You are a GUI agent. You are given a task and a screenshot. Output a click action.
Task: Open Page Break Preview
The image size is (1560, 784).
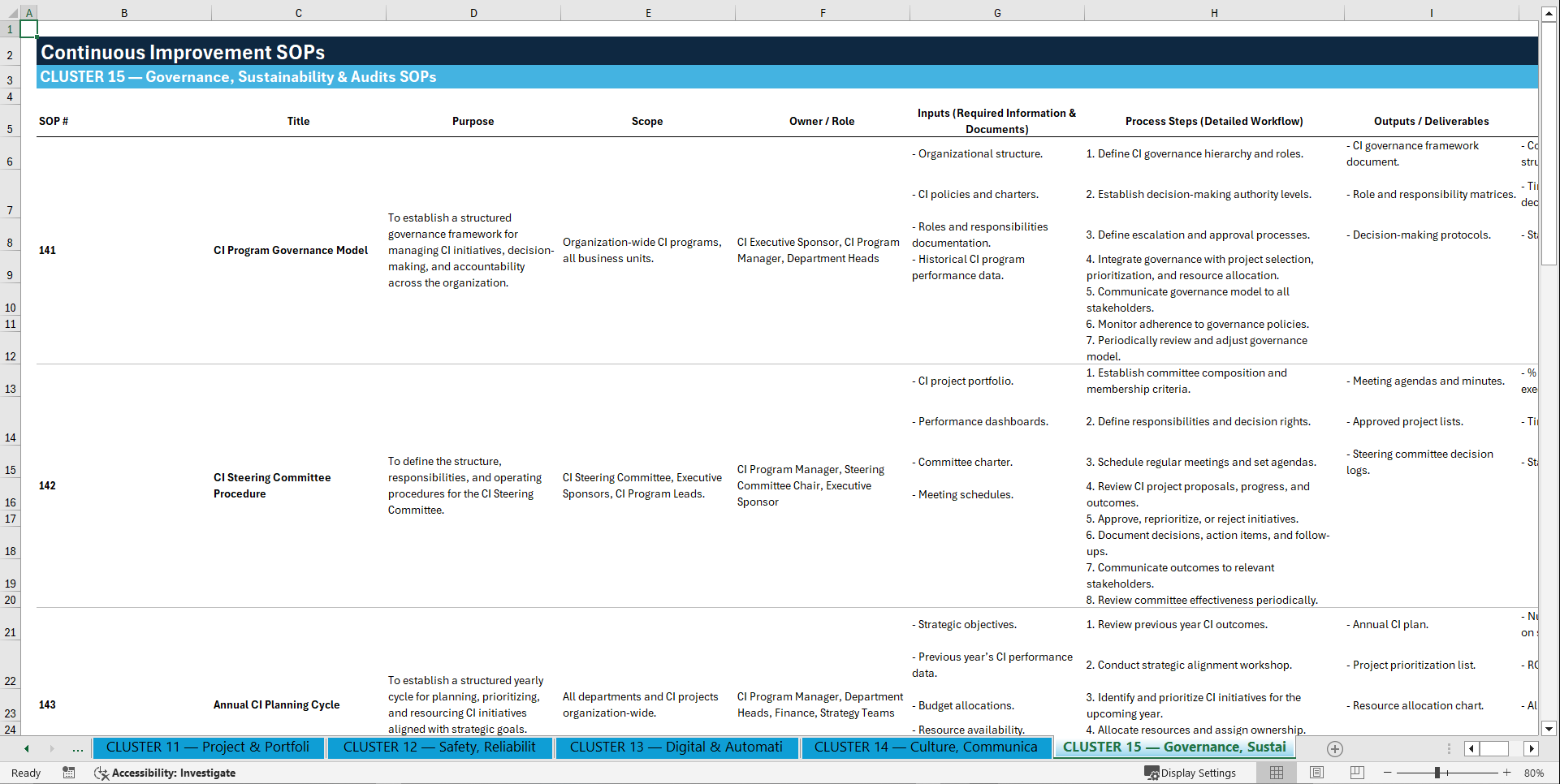1357,773
